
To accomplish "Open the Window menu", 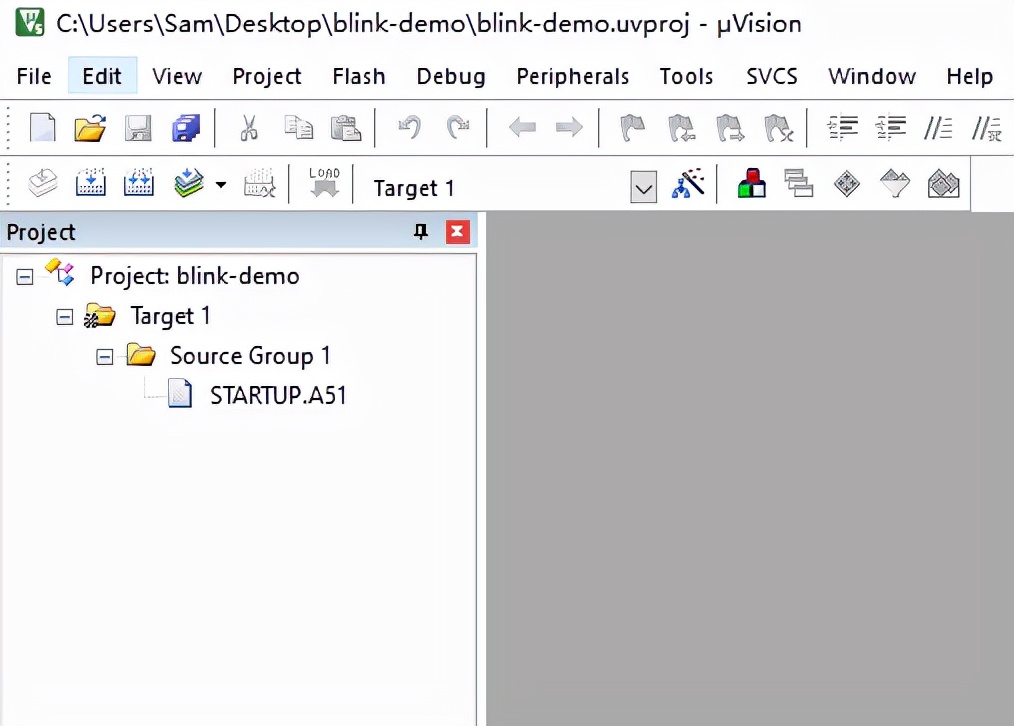I will tap(872, 76).
